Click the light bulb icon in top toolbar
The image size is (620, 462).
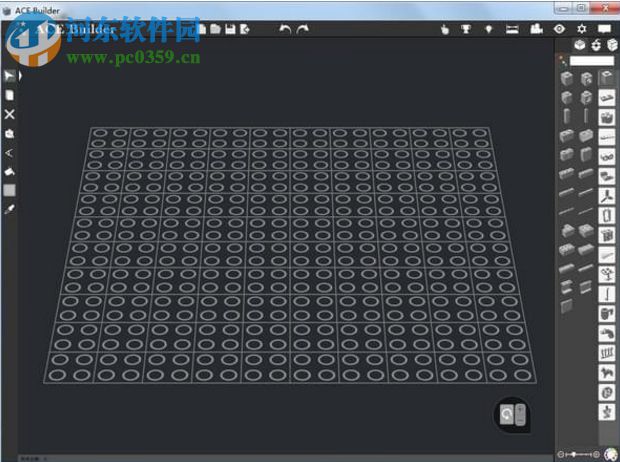[489, 29]
